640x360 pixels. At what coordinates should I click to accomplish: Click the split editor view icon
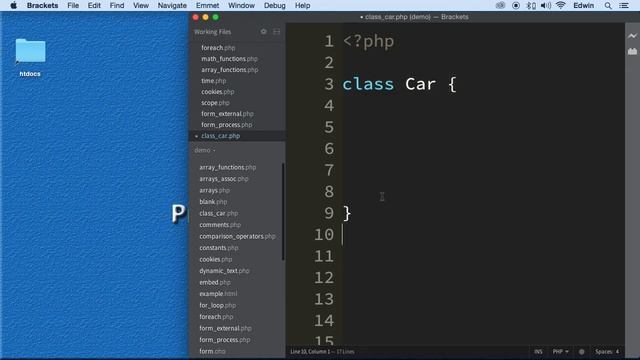pyautogui.click(x=276, y=31)
